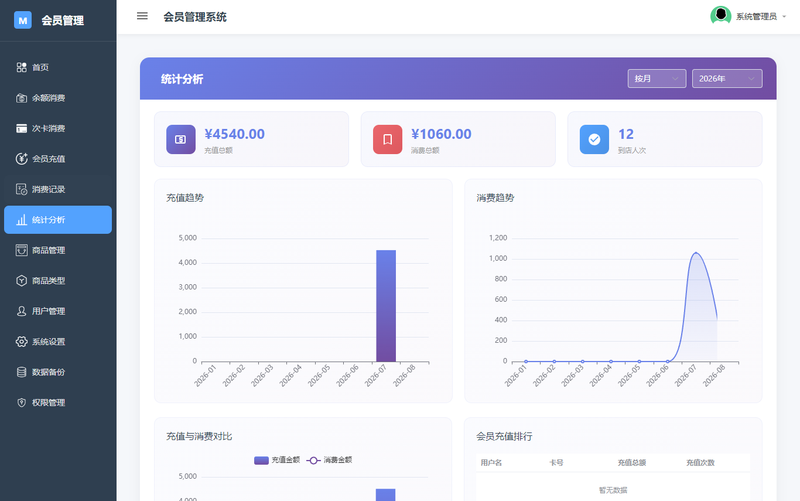Click the 用户名 column header
Viewport: 800px width, 501px height.
(491, 463)
